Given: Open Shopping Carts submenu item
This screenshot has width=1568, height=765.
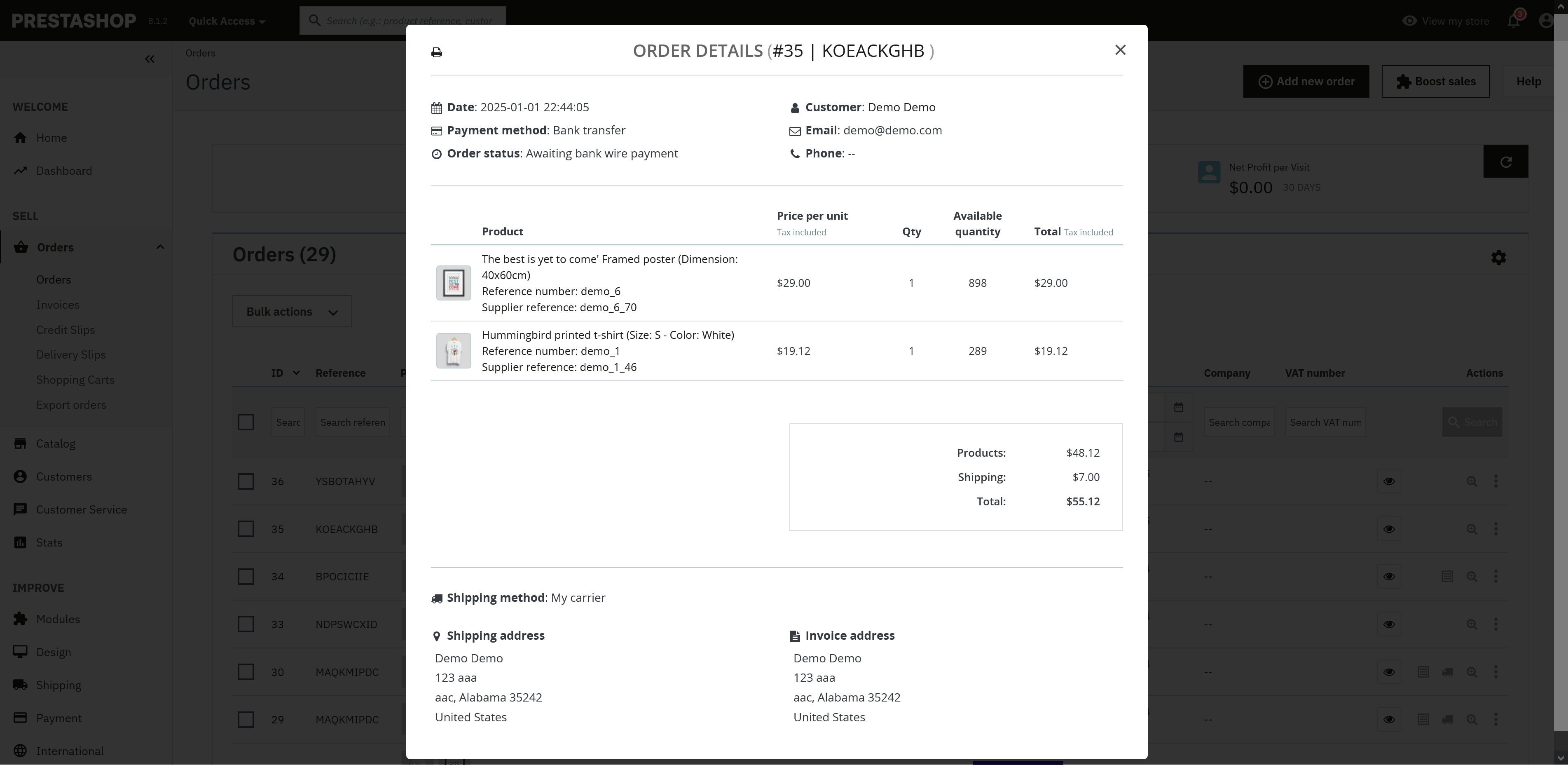Looking at the screenshot, I should 75,380.
